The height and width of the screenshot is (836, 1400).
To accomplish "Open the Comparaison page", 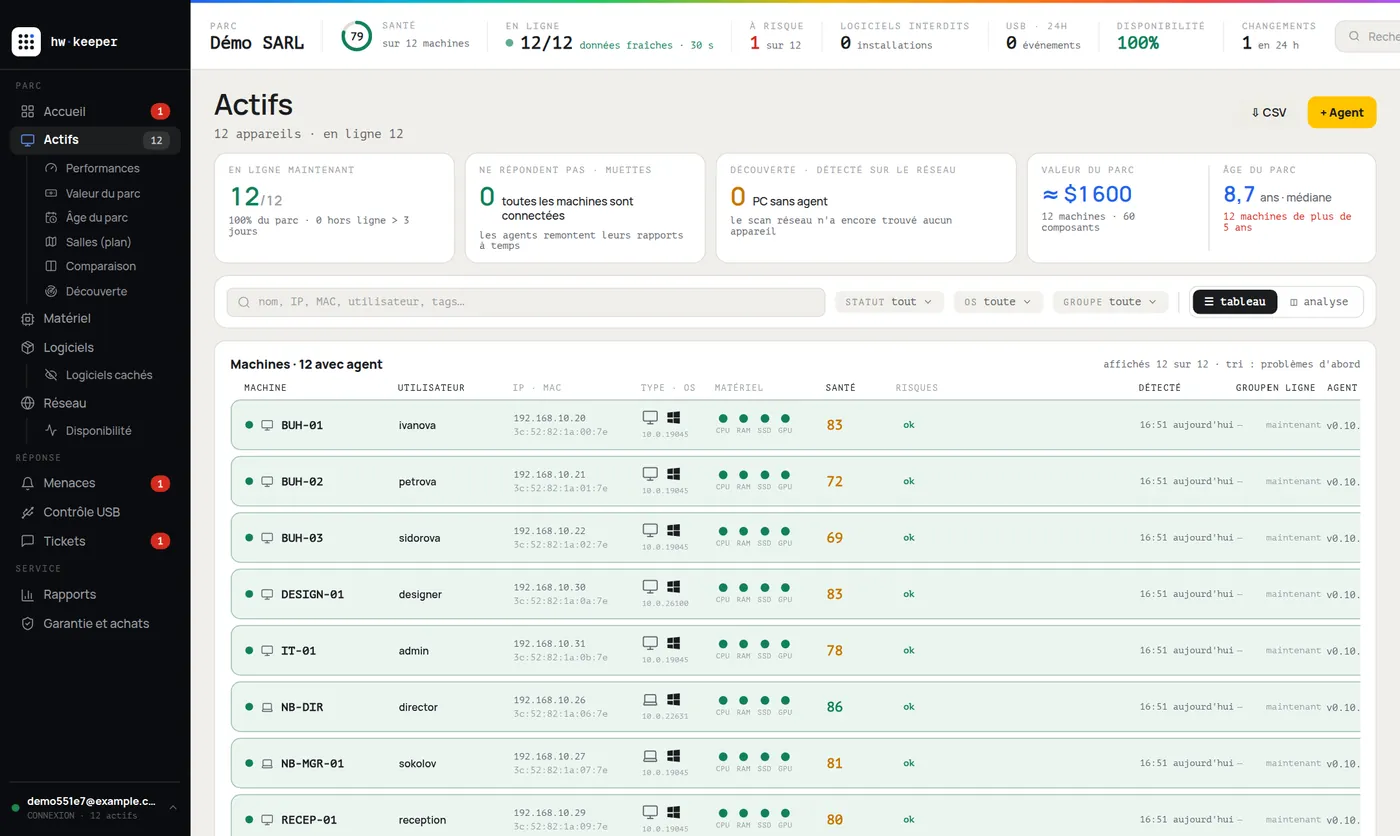I will (101, 266).
